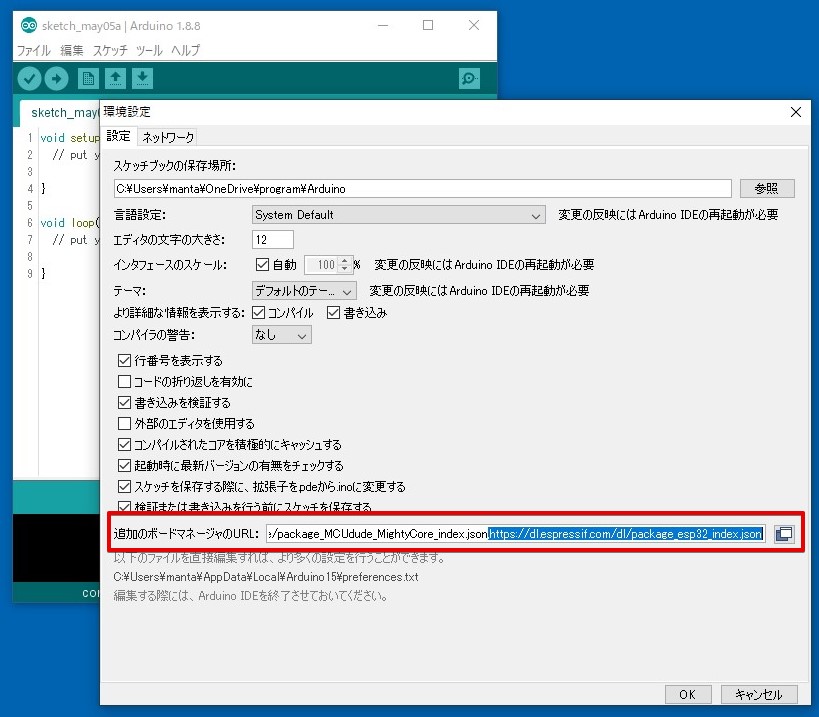Close the 環境設定 dialog with the X

coord(795,112)
